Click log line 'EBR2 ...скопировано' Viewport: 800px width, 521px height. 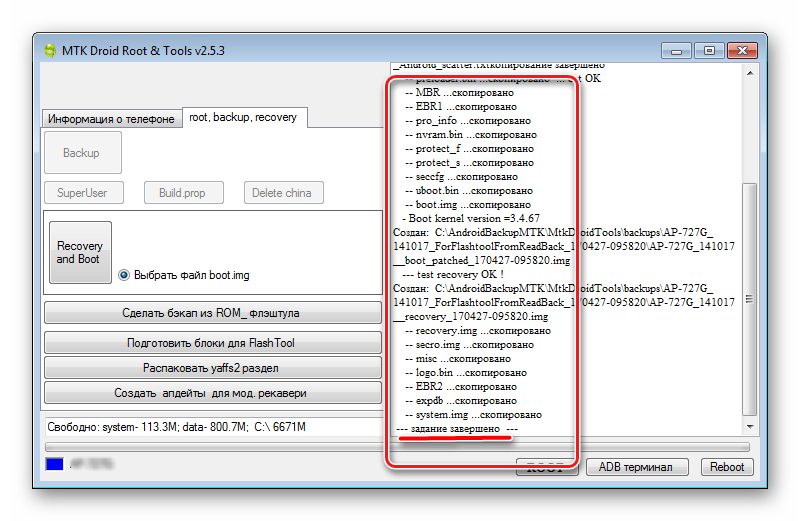(461, 387)
